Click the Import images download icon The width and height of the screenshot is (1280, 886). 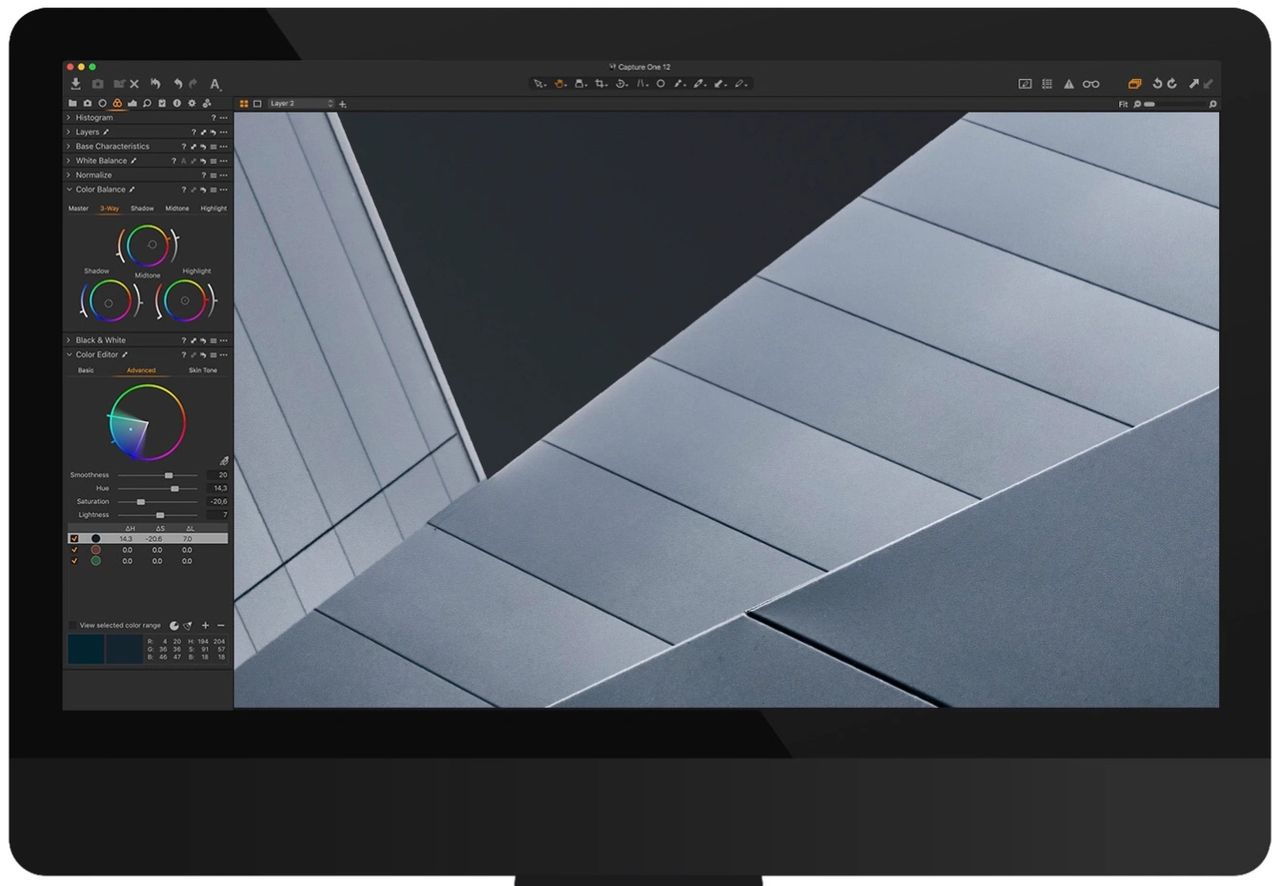[75, 84]
